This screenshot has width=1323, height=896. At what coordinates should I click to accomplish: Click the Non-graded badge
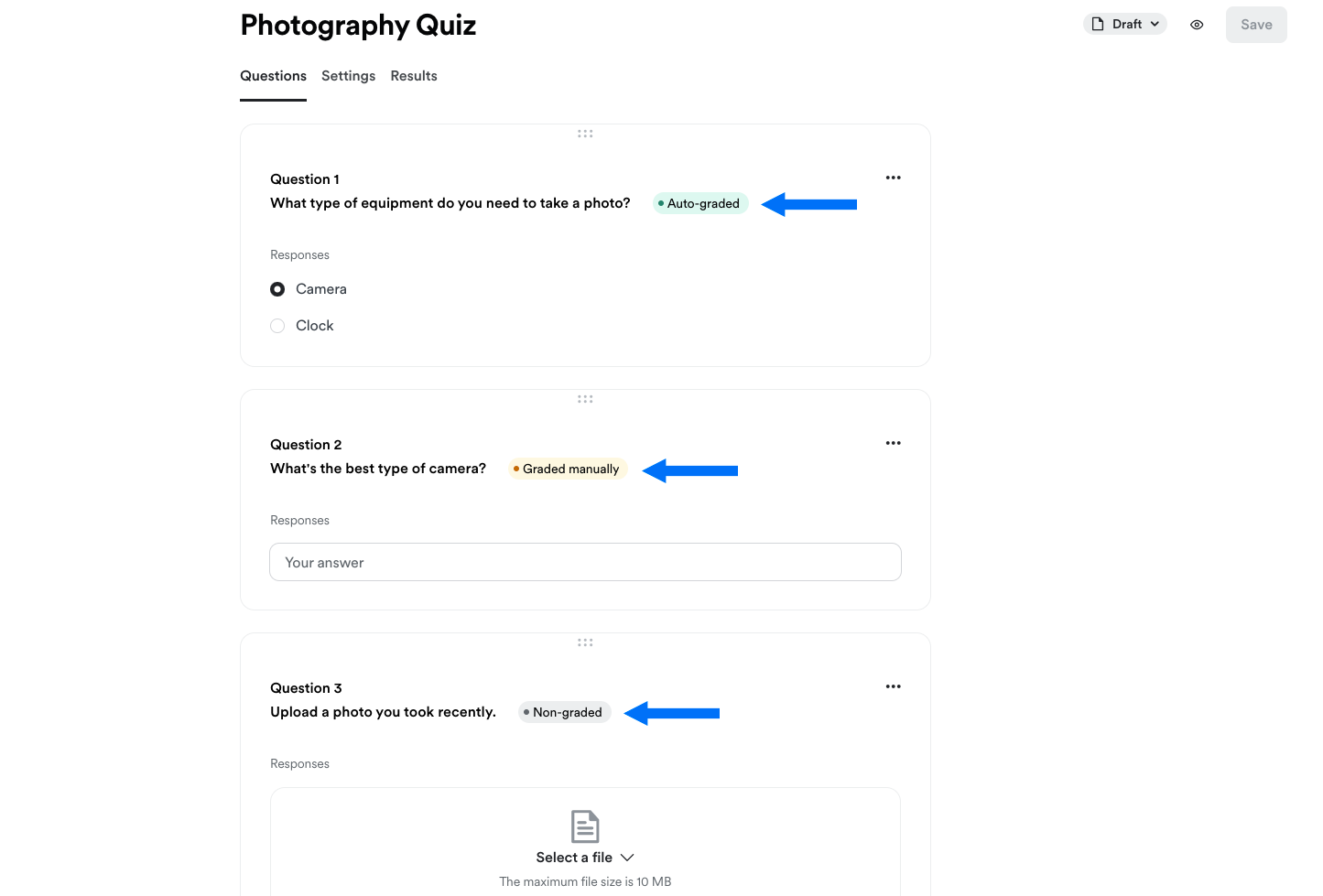coord(564,712)
